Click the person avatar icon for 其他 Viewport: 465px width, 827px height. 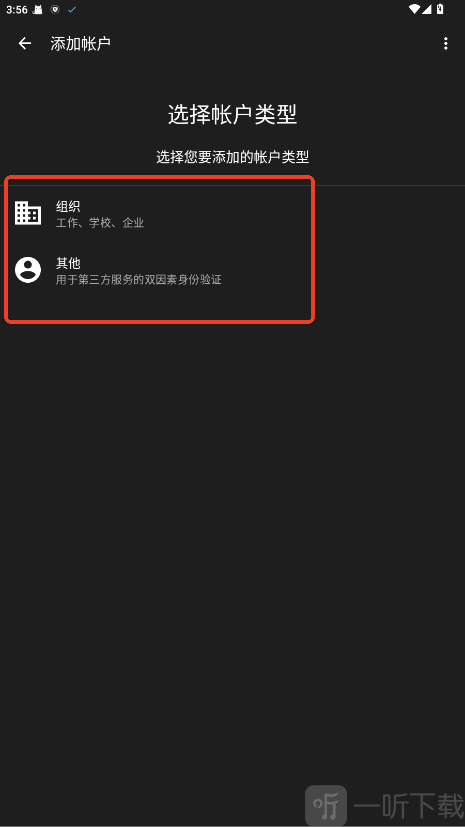(28, 270)
